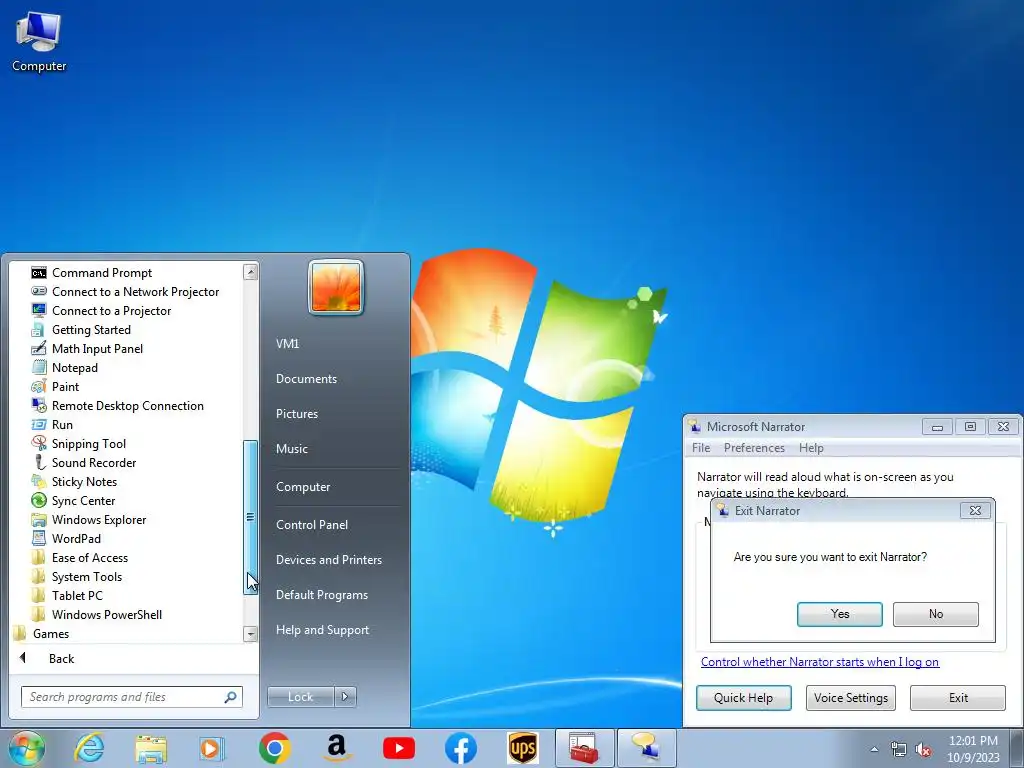The height and width of the screenshot is (768, 1024).
Task: Click the program list scroll up arrow
Action: pos(250,272)
